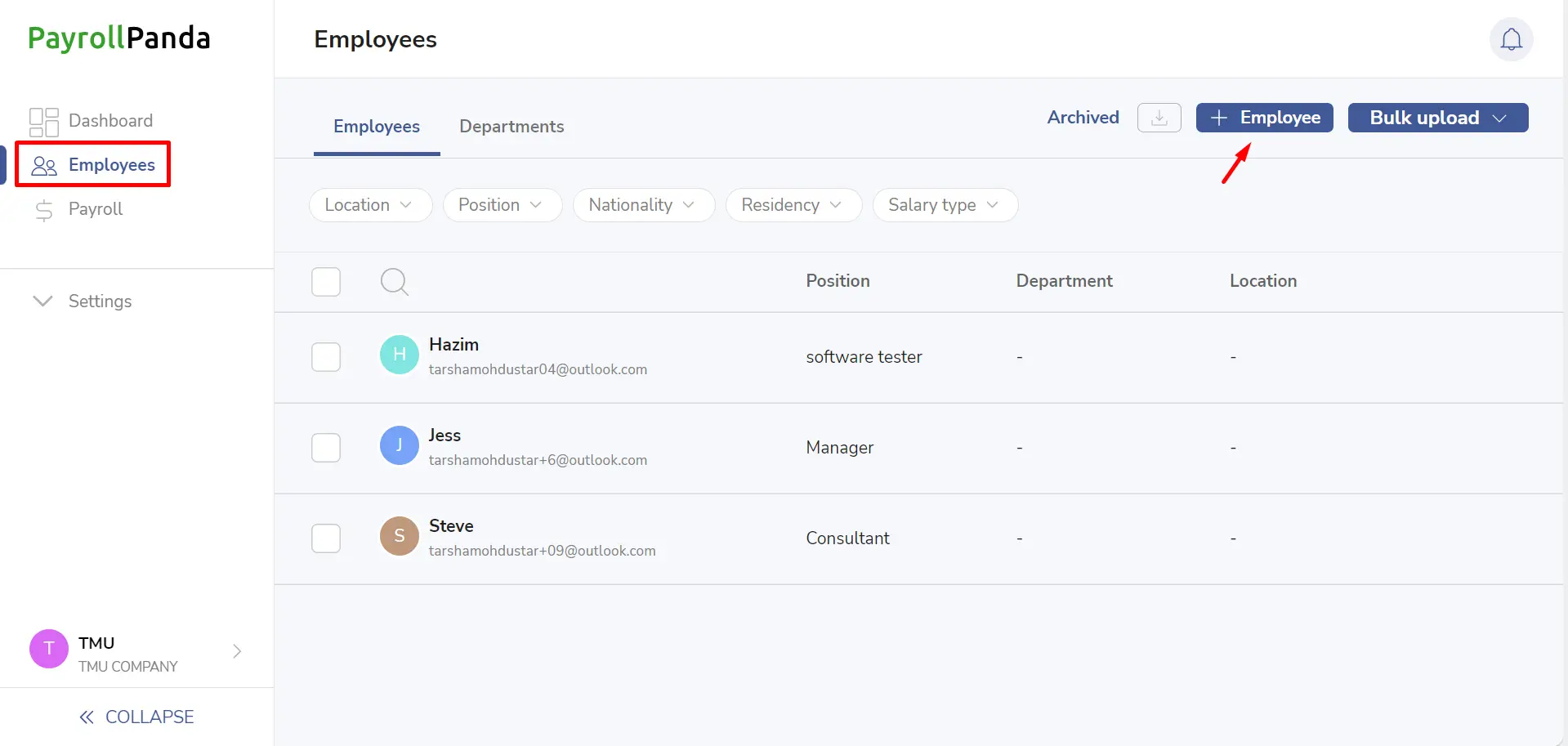The width and height of the screenshot is (1568, 746).
Task: Click the TMU purple profile avatar
Action: click(49, 649)
